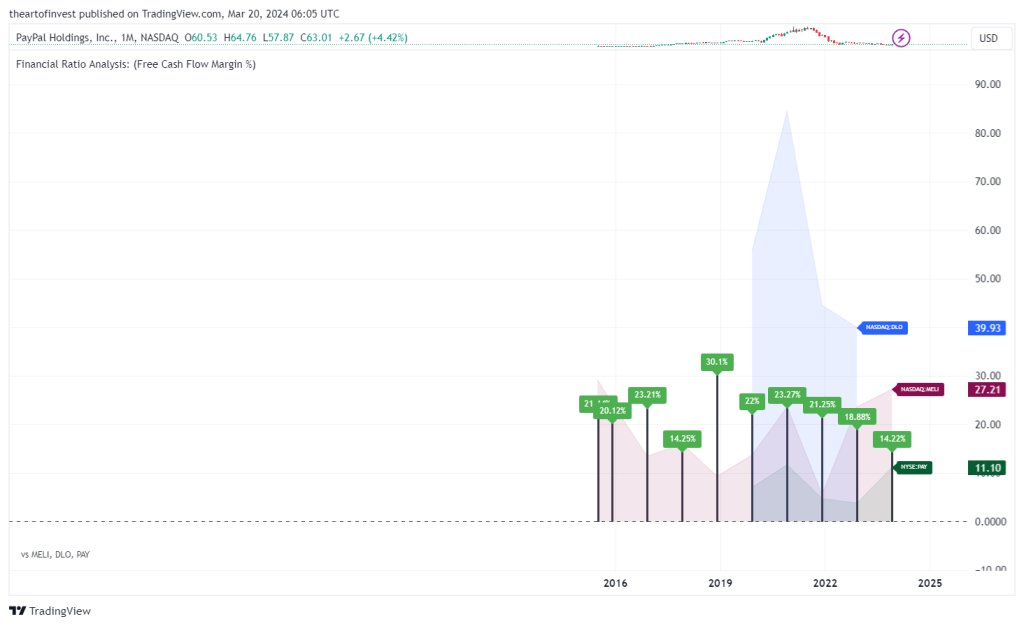1024x626 pixels.
Task: Click the 23.27% data marker
Action: (x=787, y=394)
